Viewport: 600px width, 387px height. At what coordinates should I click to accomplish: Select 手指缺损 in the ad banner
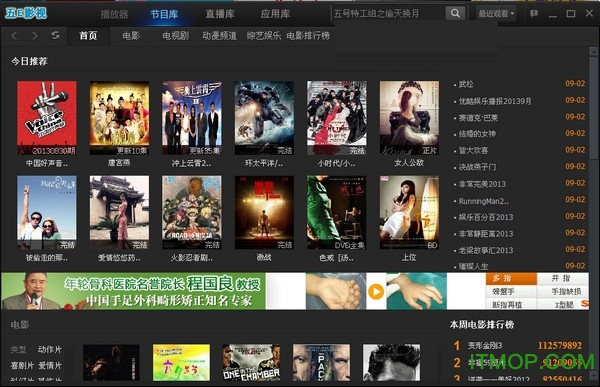click(x=566, y=292)
